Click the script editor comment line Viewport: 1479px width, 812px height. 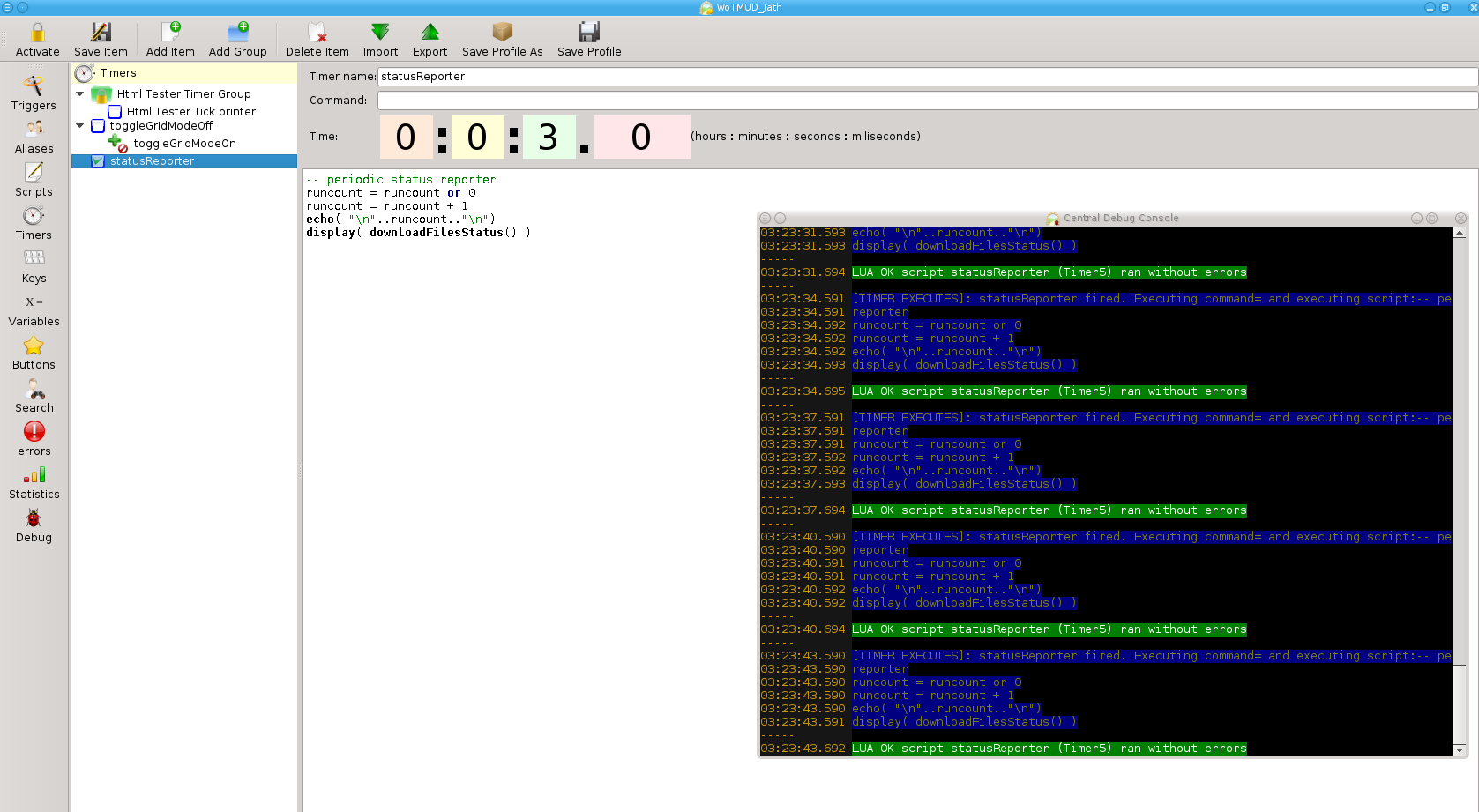[401, 180]
